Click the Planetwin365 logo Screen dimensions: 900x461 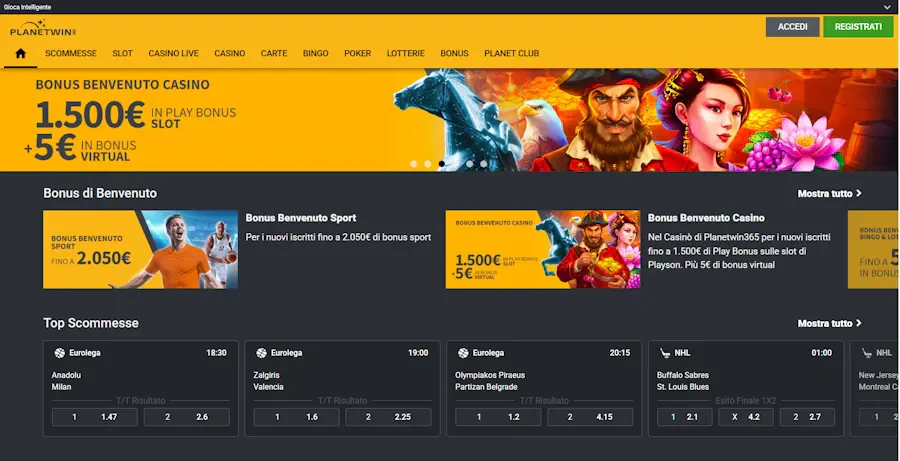click(43, 29)
